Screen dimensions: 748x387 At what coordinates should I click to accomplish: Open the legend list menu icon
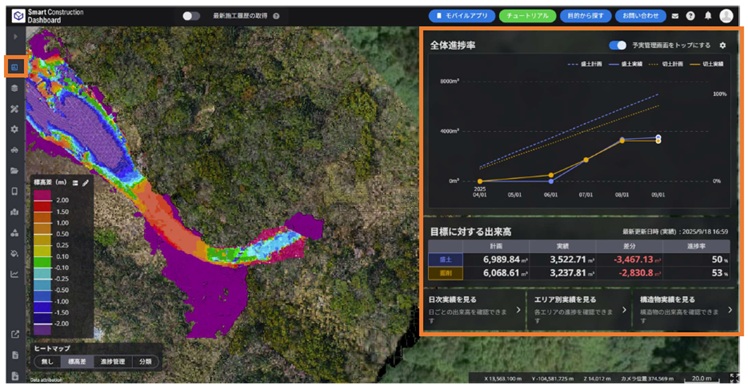75,183
